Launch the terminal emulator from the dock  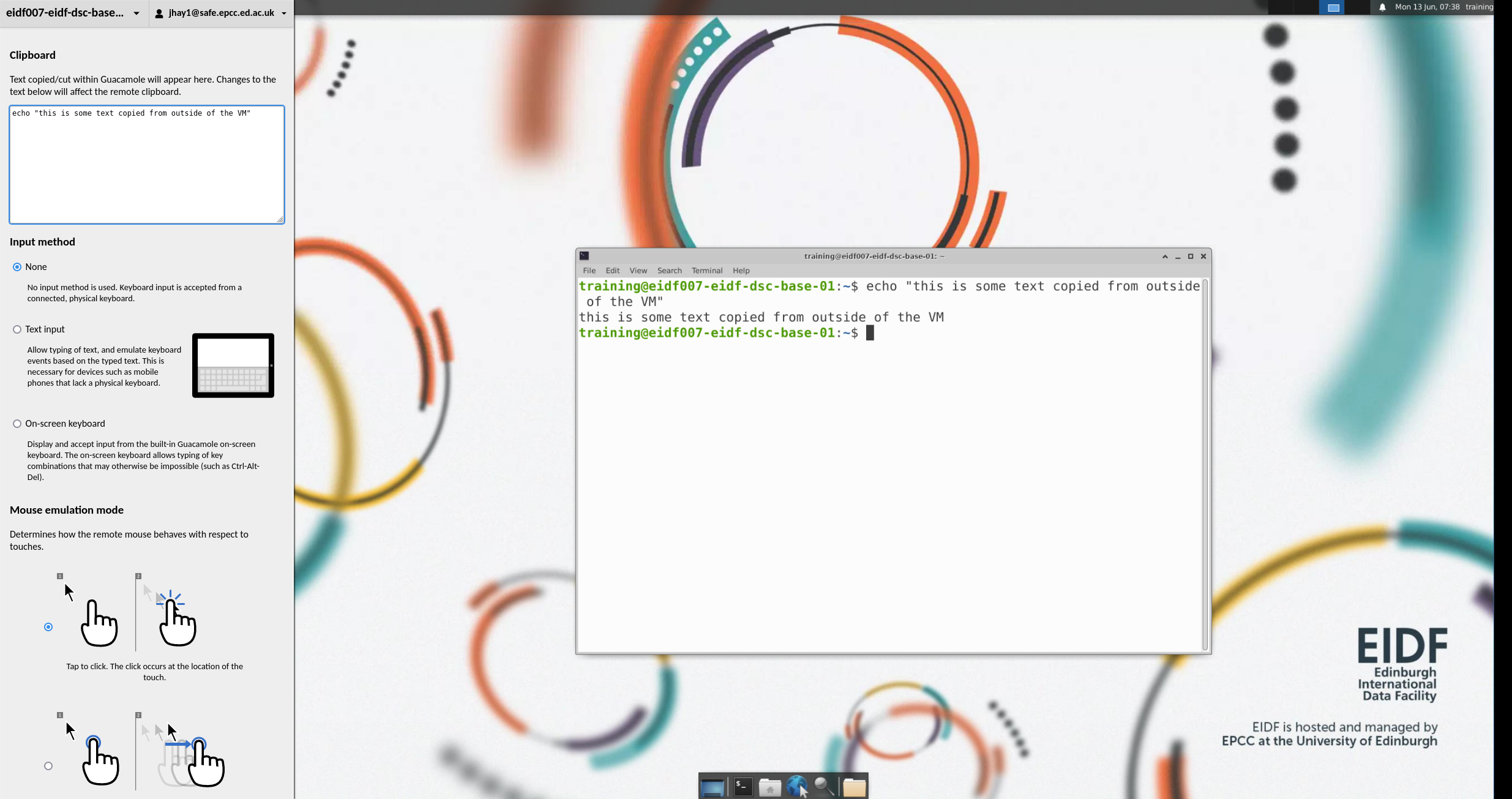(743, 787)
